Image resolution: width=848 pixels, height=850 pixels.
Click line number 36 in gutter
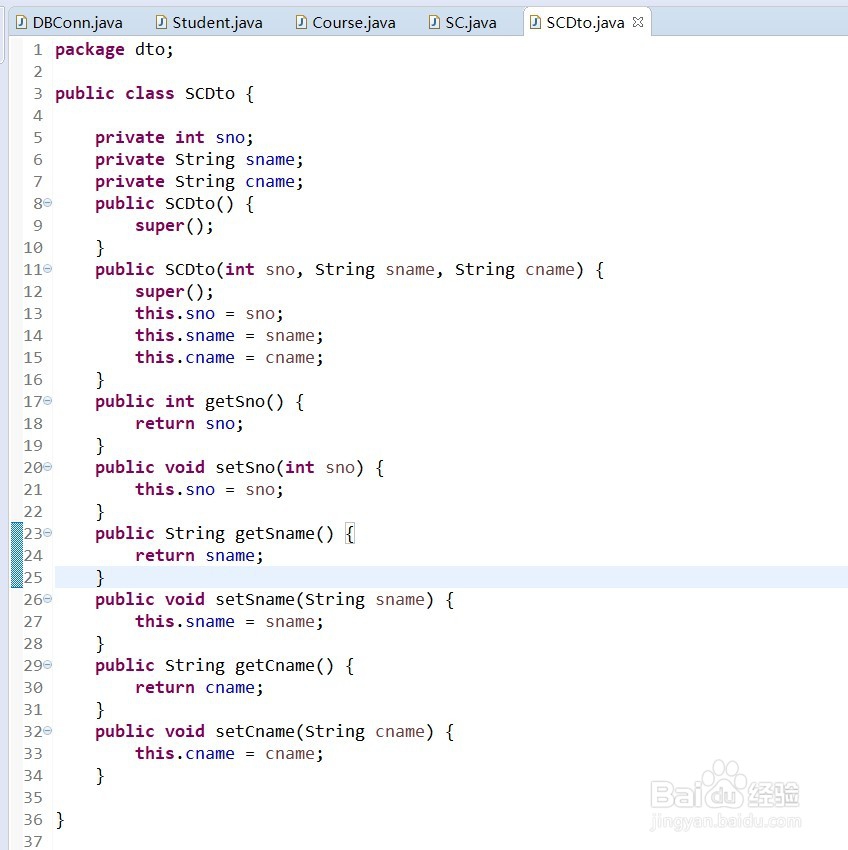point(33,820)
